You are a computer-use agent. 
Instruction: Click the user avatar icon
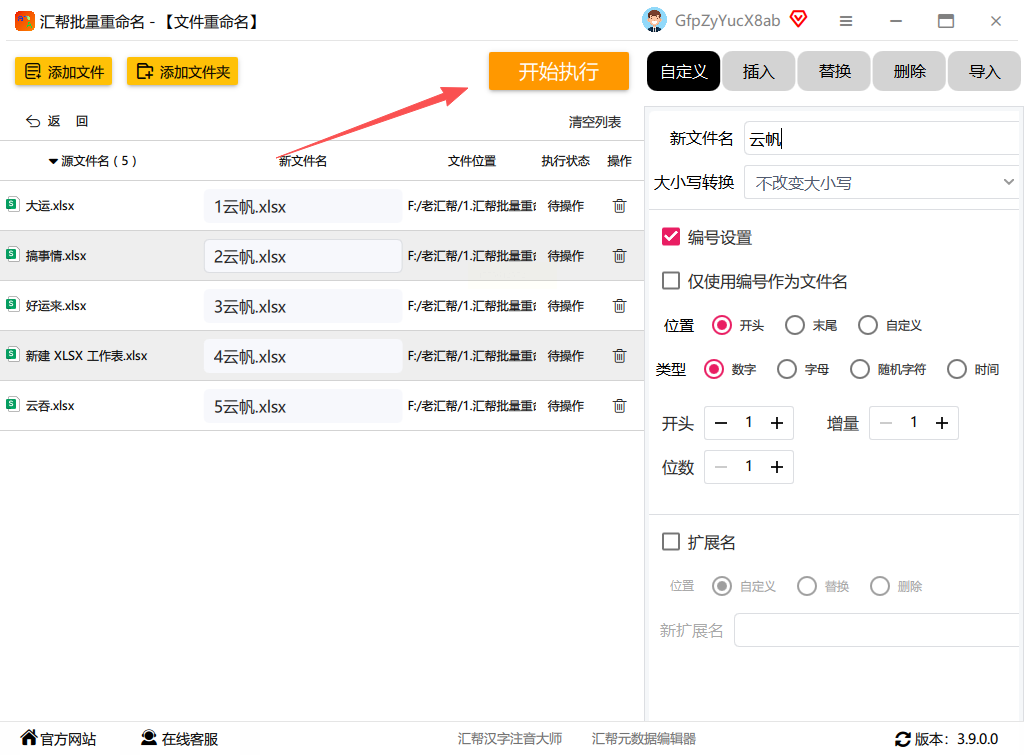tap(654, 20)
